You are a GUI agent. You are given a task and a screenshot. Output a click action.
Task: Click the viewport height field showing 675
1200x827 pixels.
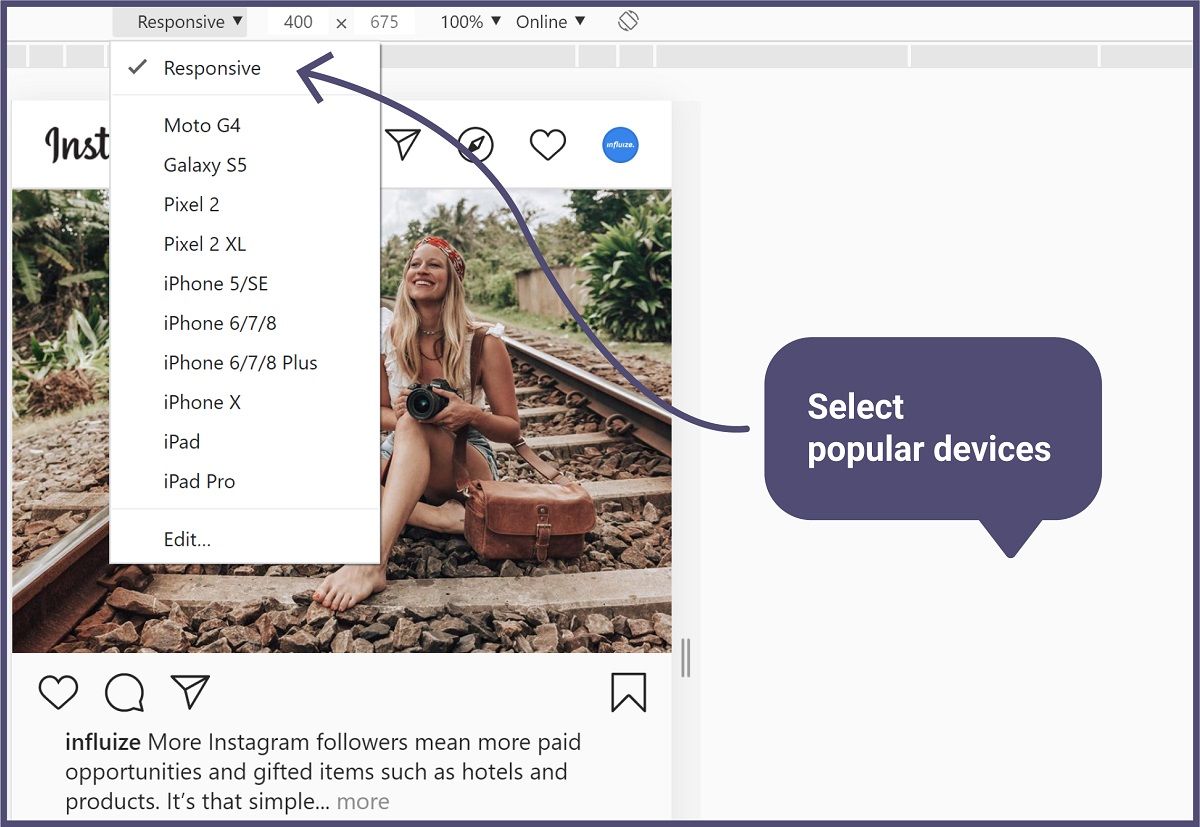click(385, 22)
